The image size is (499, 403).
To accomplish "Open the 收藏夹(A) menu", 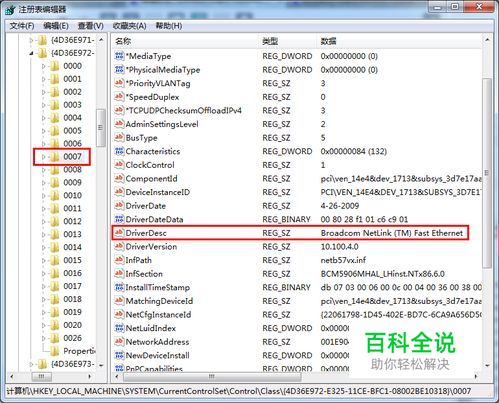I will point(130,26).
